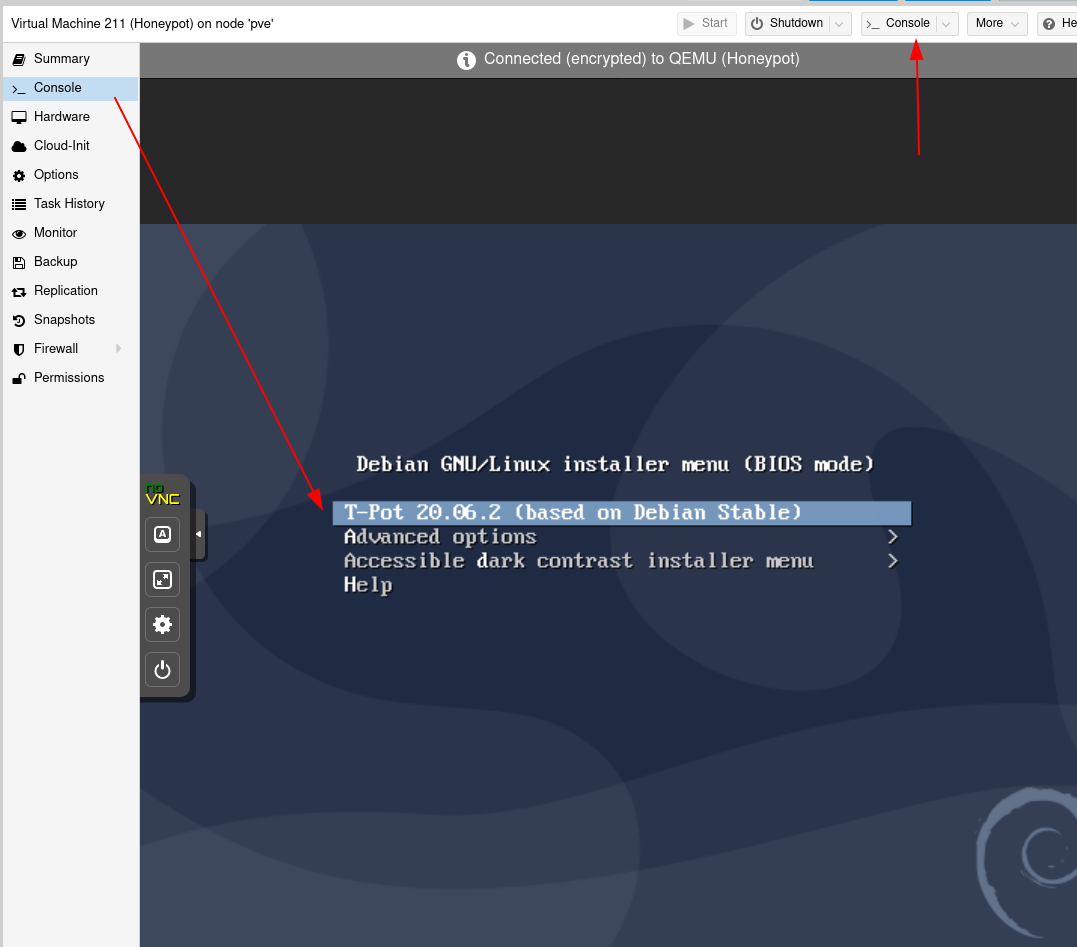Image resolution: width=1077 pixels, height=947 pixels.
Task: Open noVNC settings gear
Action: click(163, 625)
